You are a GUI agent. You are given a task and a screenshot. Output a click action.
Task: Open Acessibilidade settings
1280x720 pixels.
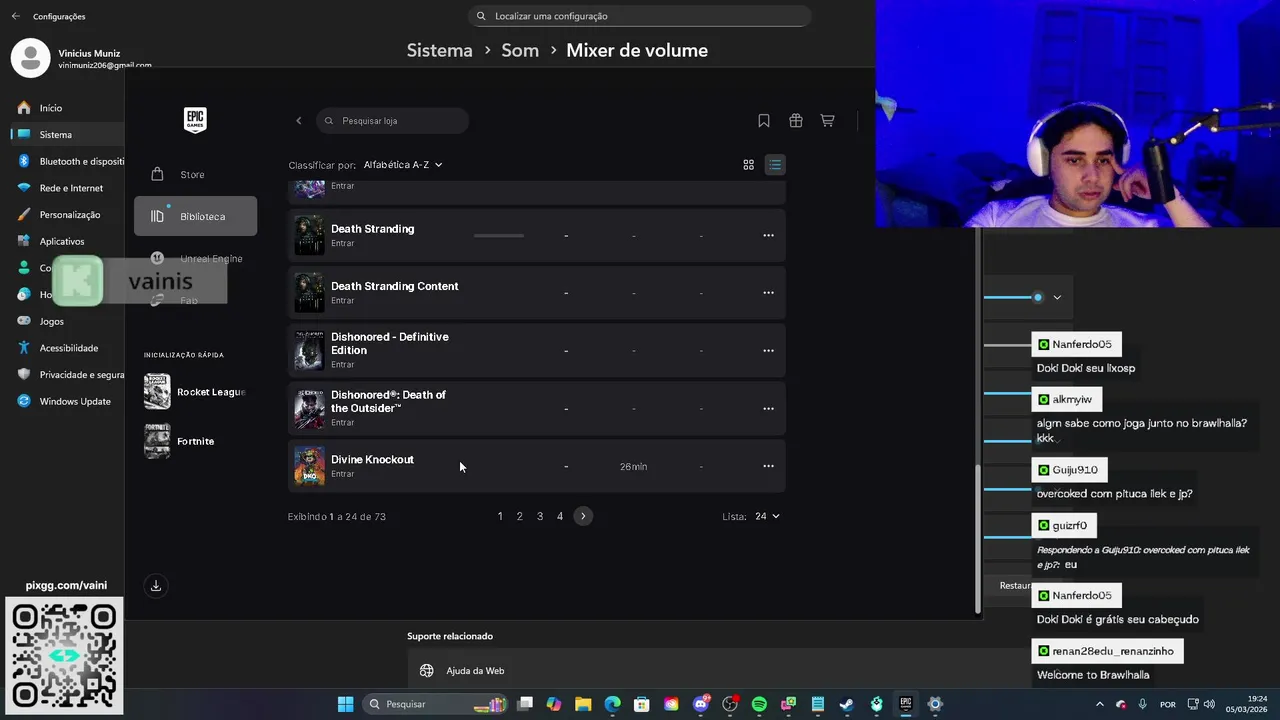click(x=65, y=348)
